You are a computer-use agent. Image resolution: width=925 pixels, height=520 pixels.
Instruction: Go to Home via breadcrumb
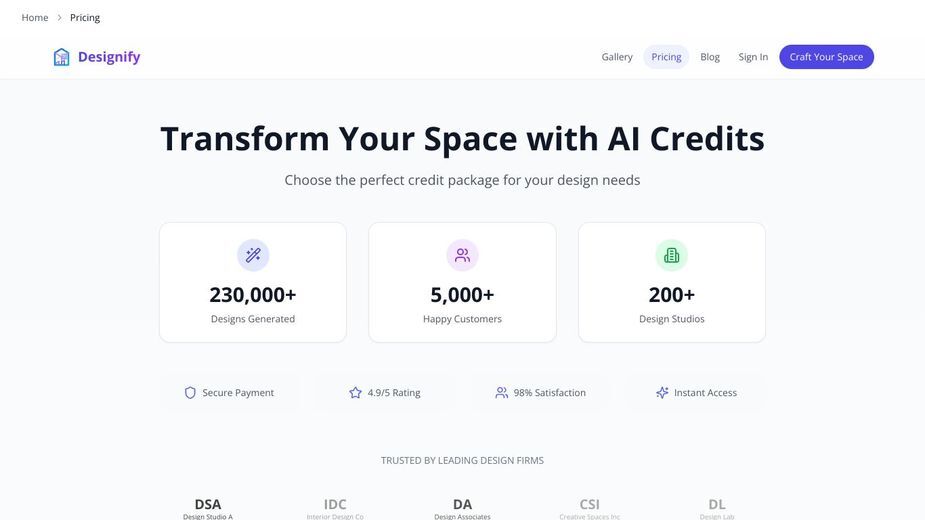[35, 18]
